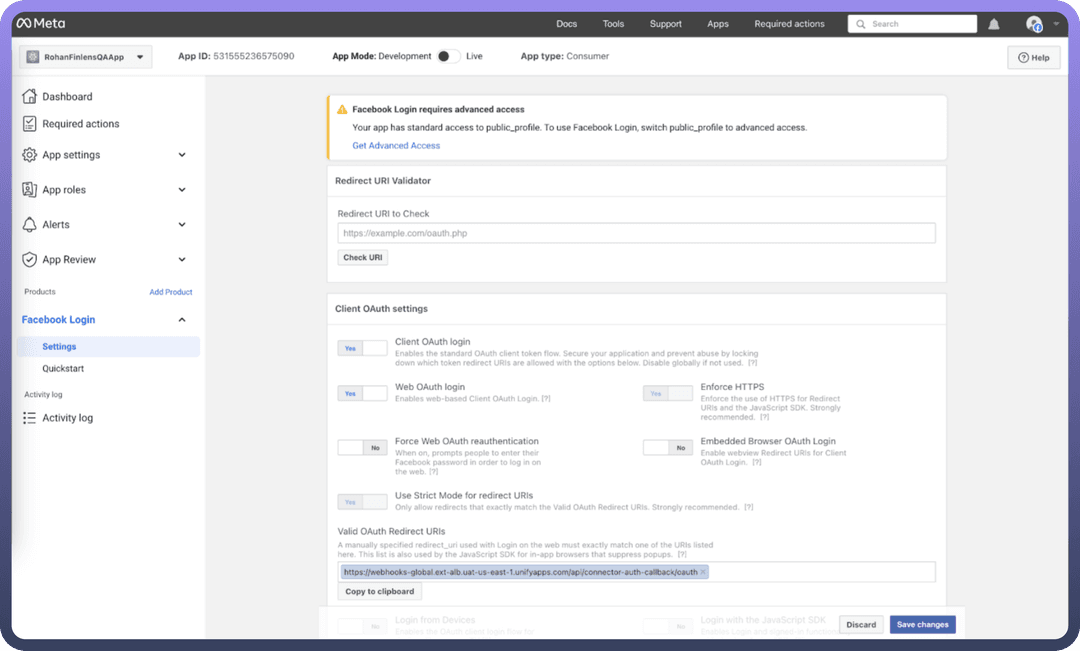Collapse the Facebook Login section

pos(182,320)
